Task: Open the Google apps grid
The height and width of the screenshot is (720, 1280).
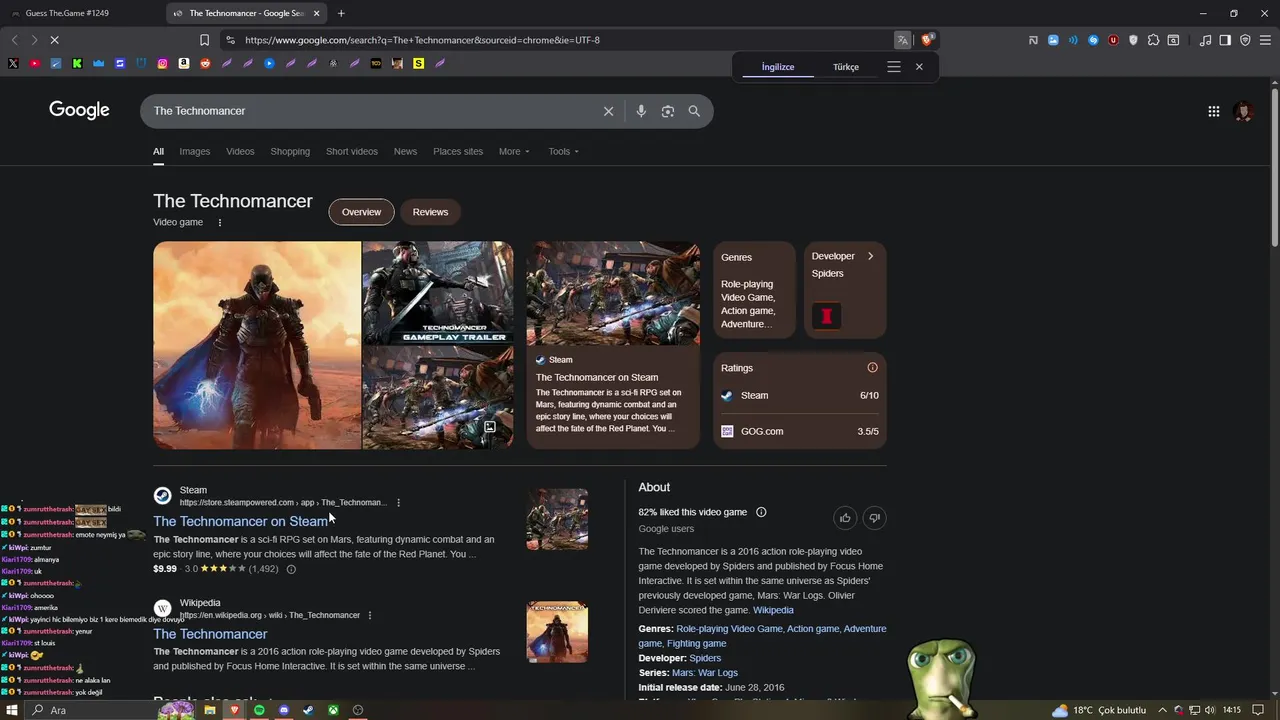Action: (x=1213, y=111)
